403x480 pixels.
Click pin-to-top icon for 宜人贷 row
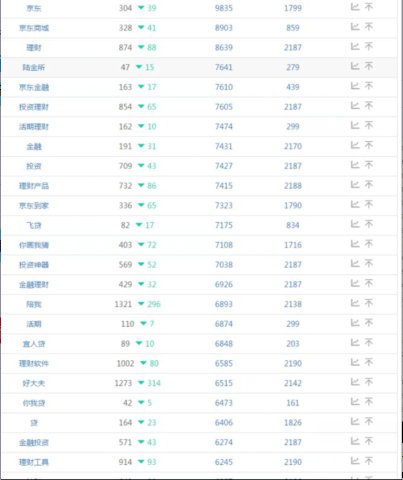[369, 343]
